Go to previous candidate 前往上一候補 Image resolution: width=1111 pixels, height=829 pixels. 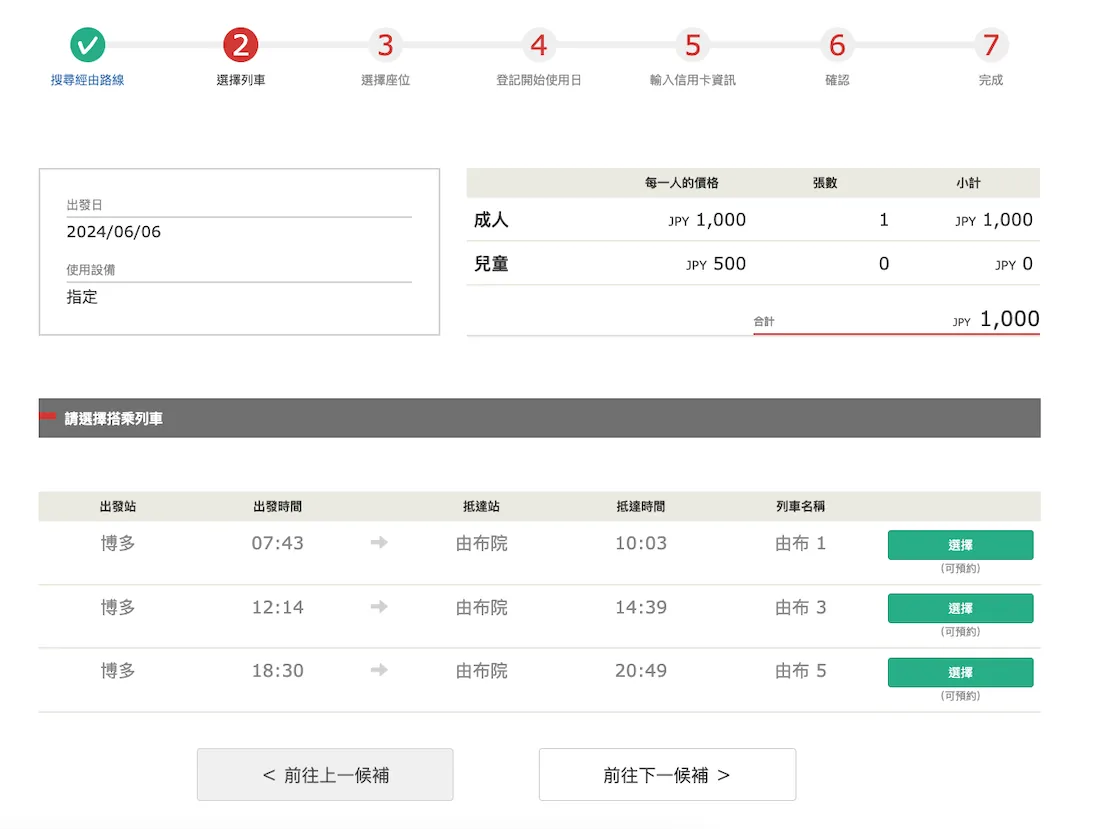(x=325, y=775)
